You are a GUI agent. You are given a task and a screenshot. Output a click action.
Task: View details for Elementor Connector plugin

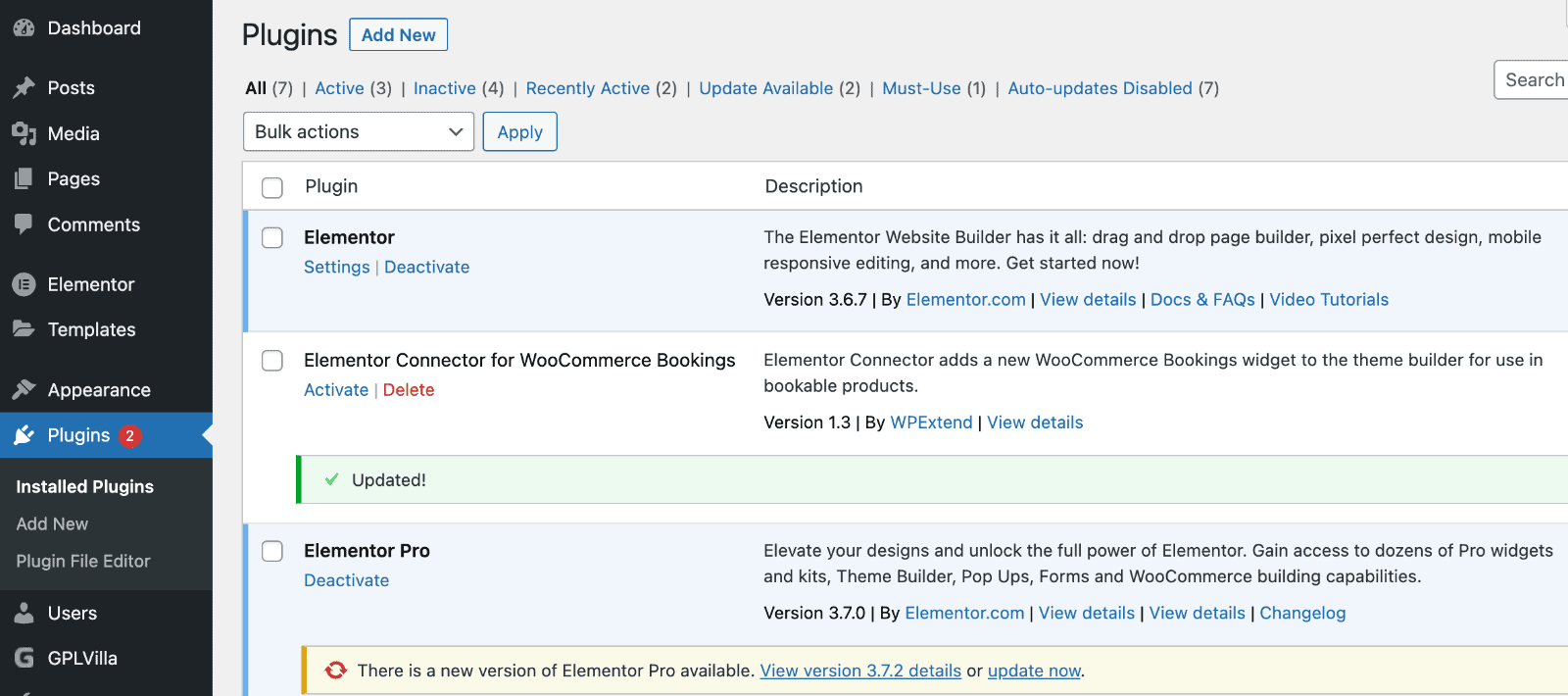(x=1035, y=423)
